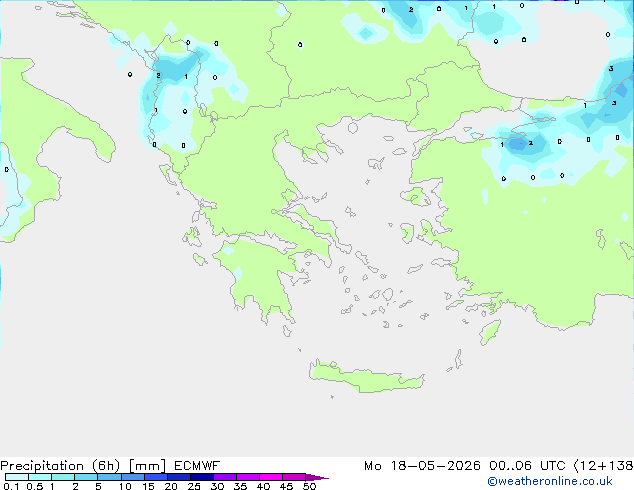Click the date 'Mo 18-05-2026'
Screen dimensions: 634x490
pos(422,466)
